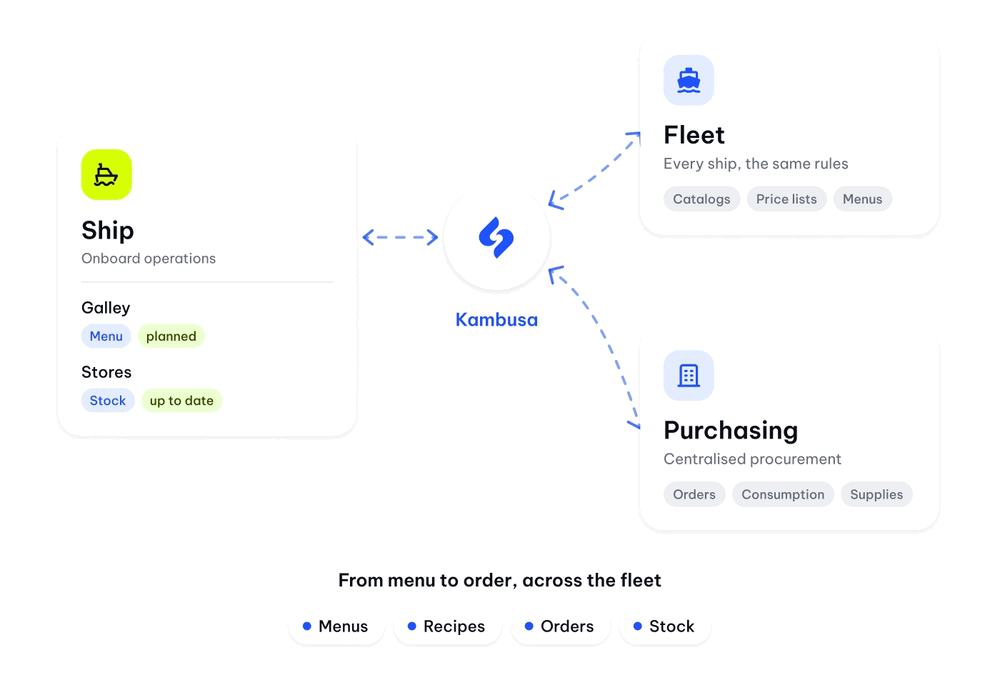The image size is (1000, 680).
Task: Click the Kambusa label link
Action: click(496, 320)
